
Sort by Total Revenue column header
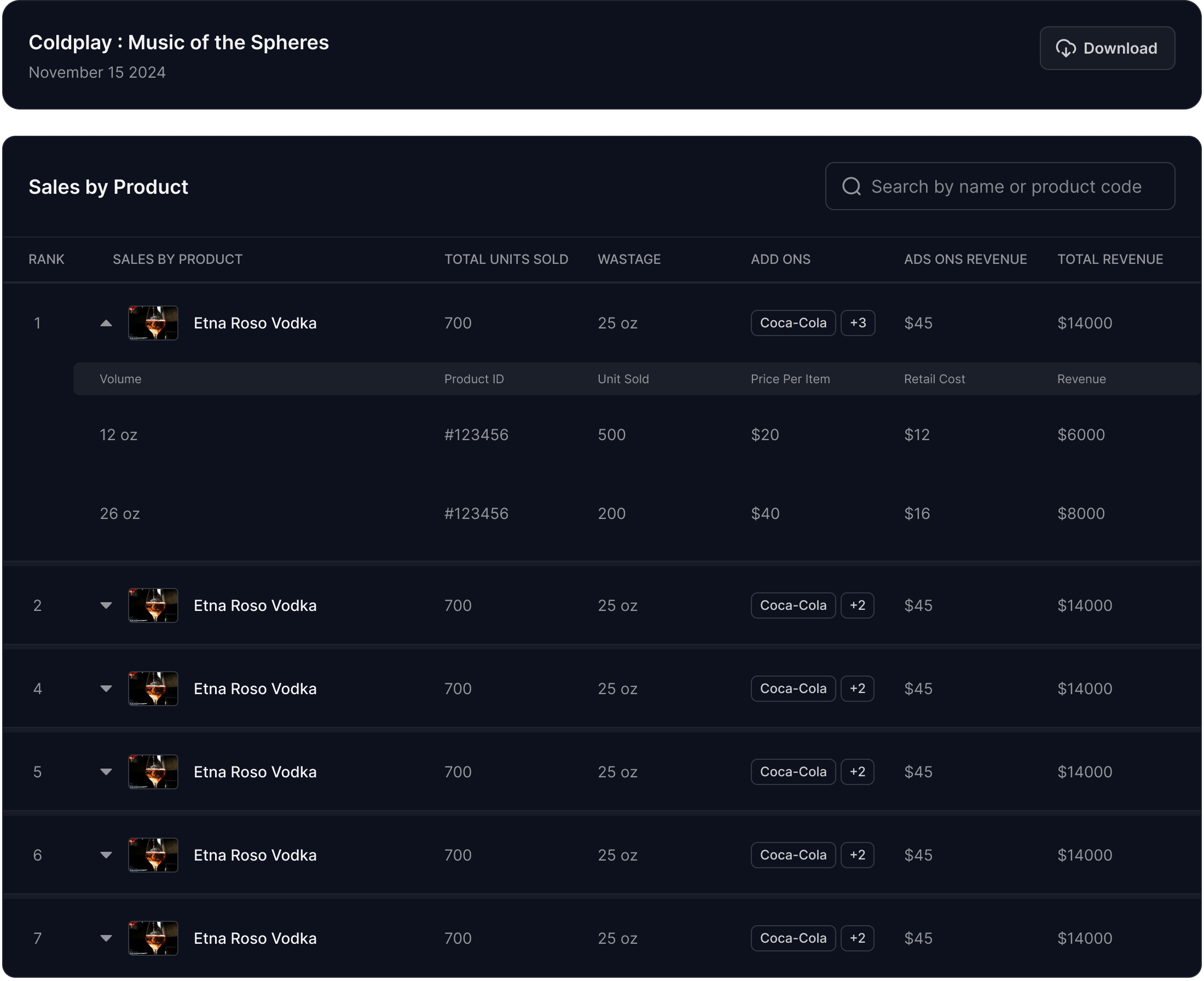click(x=1110, y=259)
